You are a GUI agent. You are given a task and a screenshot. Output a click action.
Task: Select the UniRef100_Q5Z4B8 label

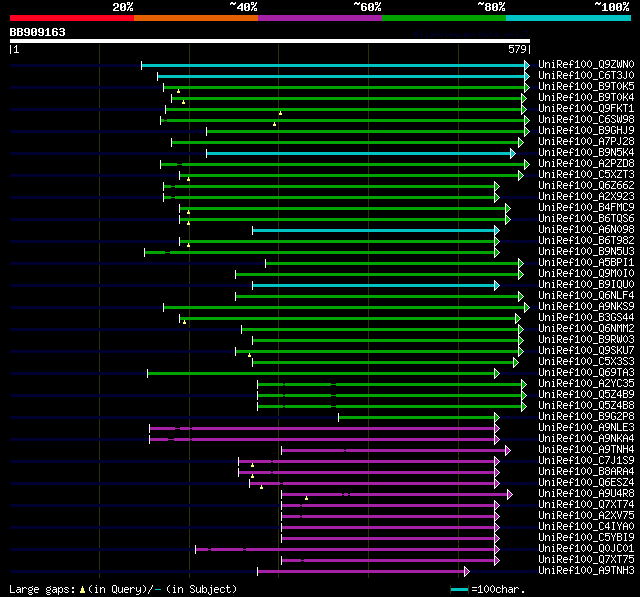586,406
